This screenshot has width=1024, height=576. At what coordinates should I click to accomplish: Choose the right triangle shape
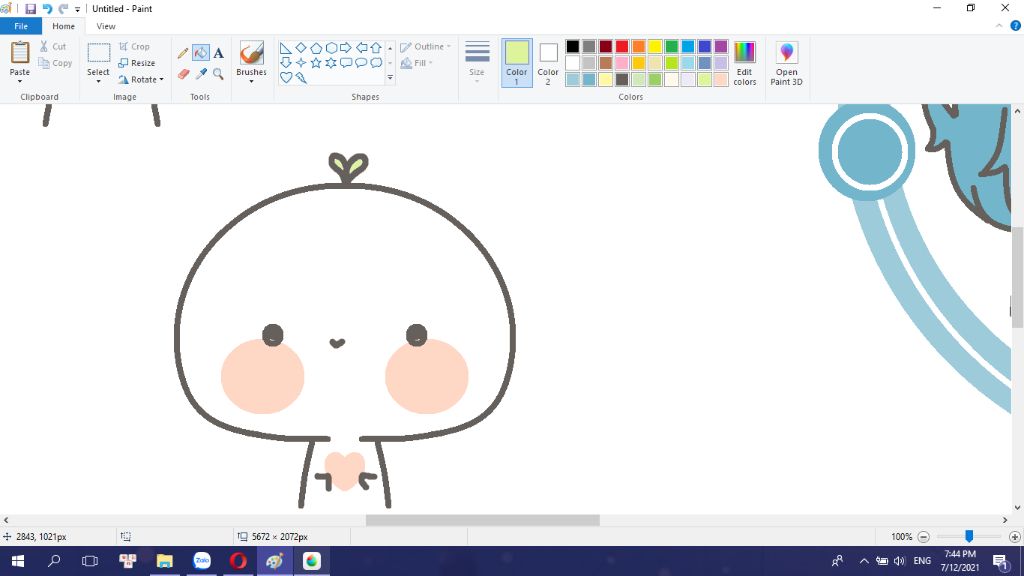coord(285,48)
